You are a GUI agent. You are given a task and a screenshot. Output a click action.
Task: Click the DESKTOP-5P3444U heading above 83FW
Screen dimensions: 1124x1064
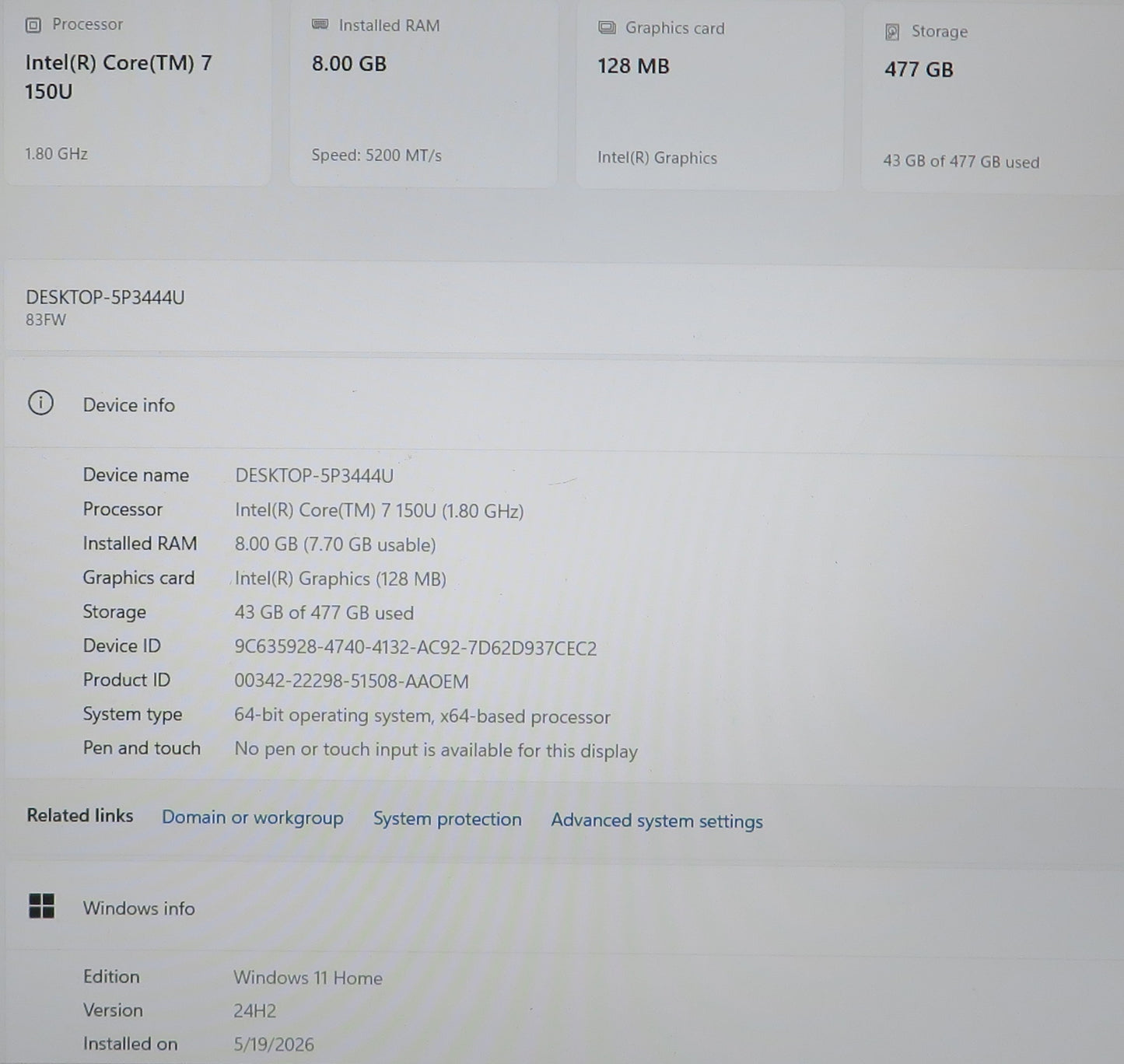[105, 297]
